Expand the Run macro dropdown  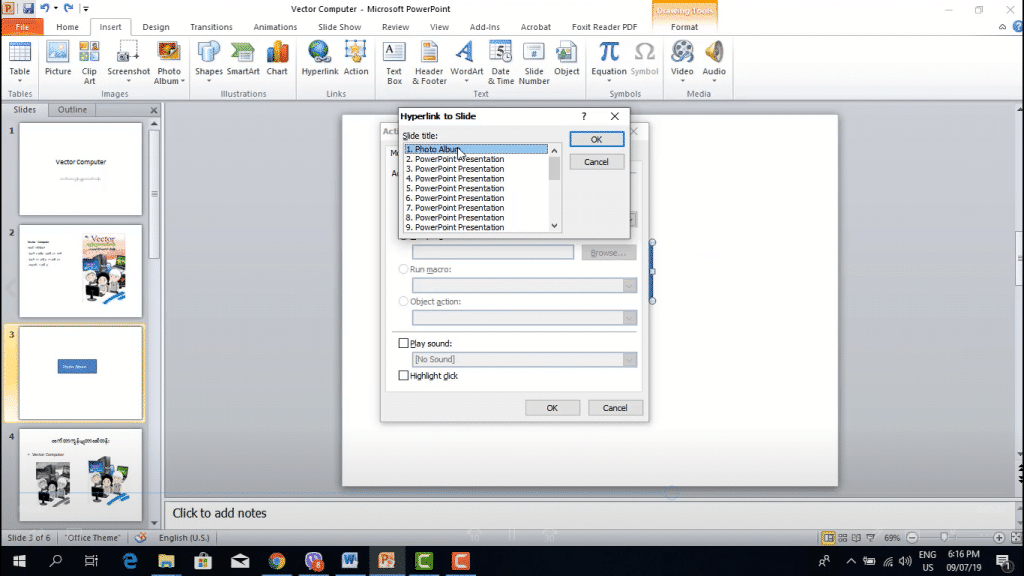click(x=629, y=285)
